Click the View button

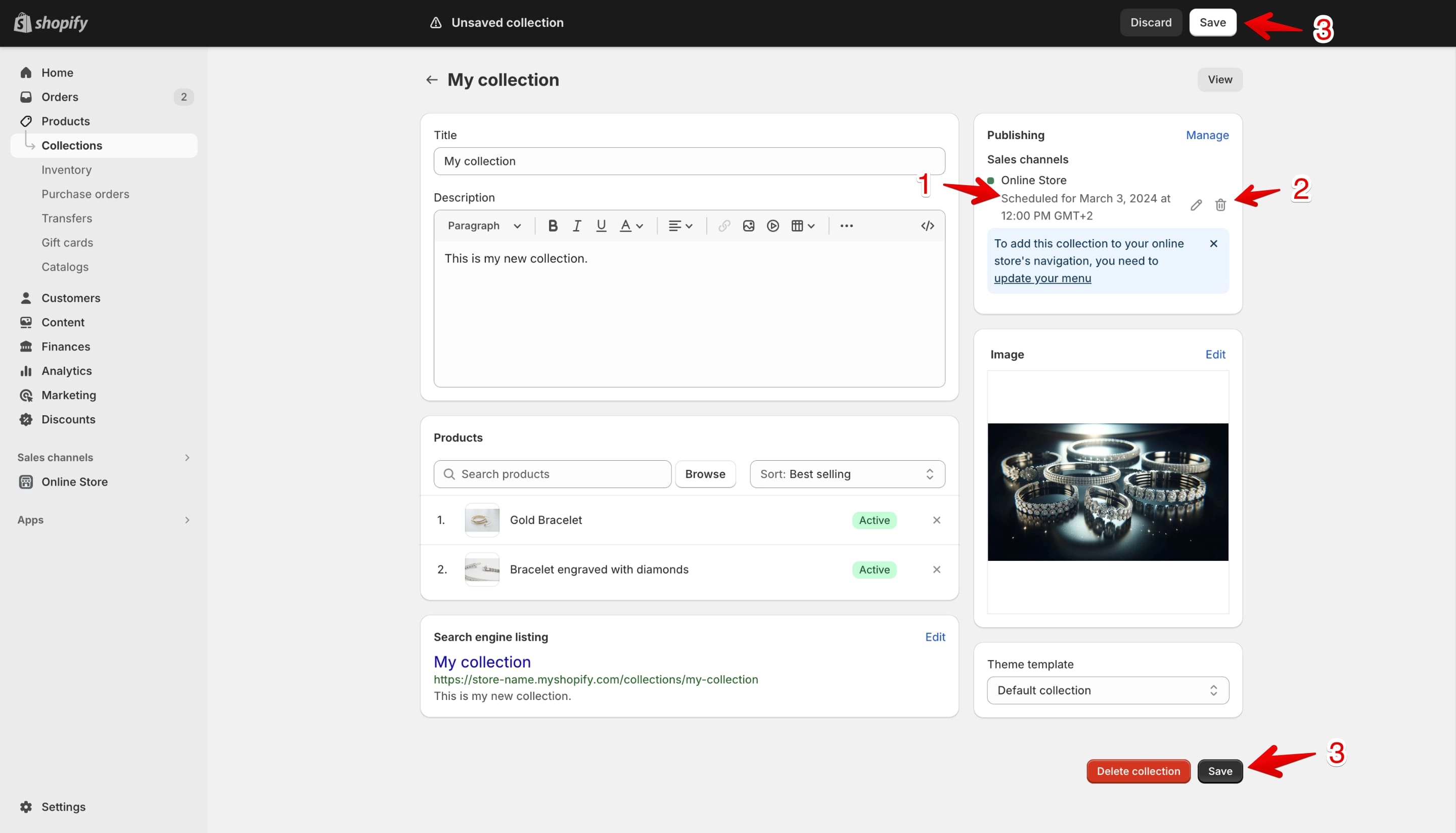[1220, 80]
